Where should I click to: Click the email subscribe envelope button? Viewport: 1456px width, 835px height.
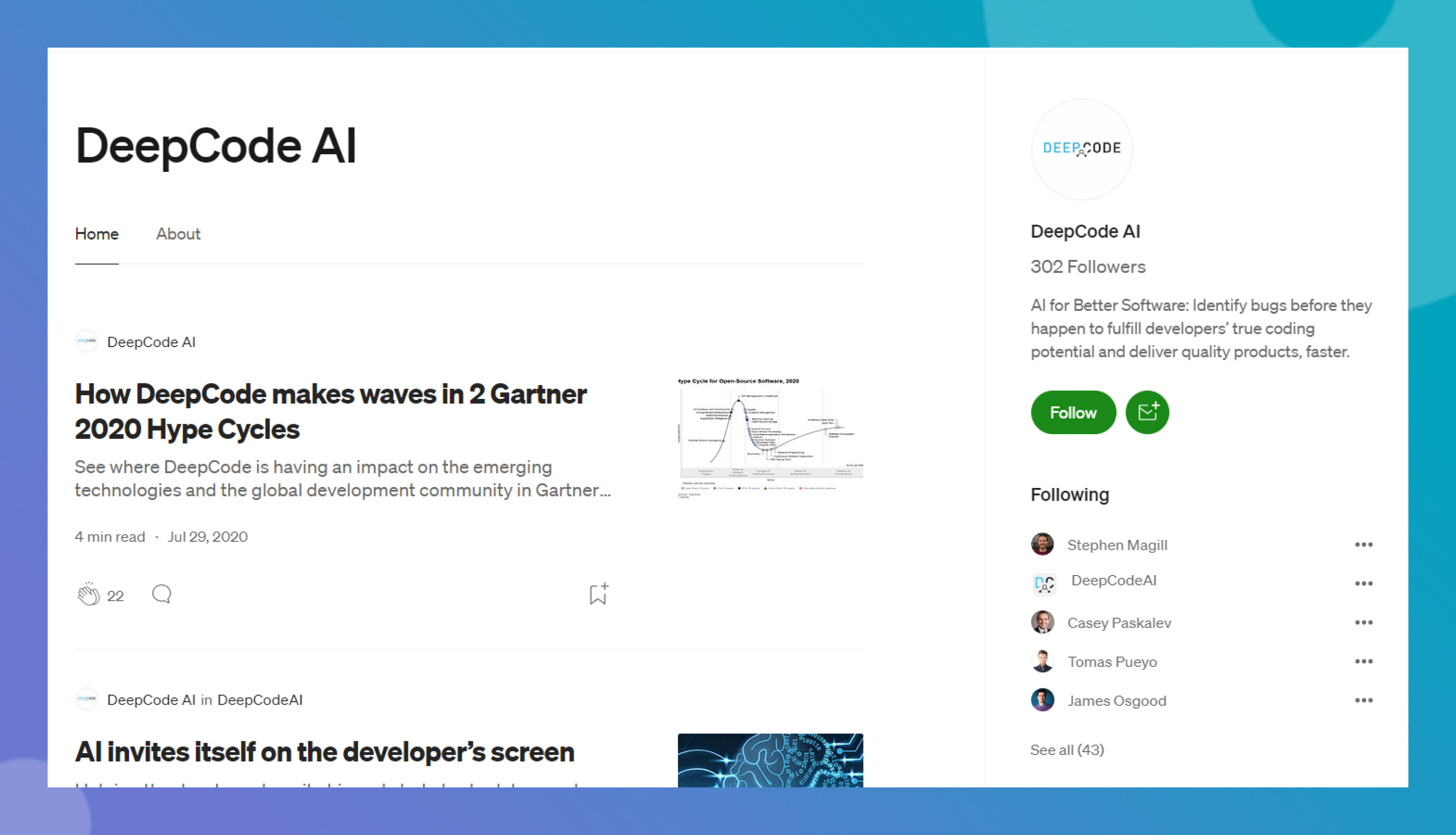(1147, 412)
